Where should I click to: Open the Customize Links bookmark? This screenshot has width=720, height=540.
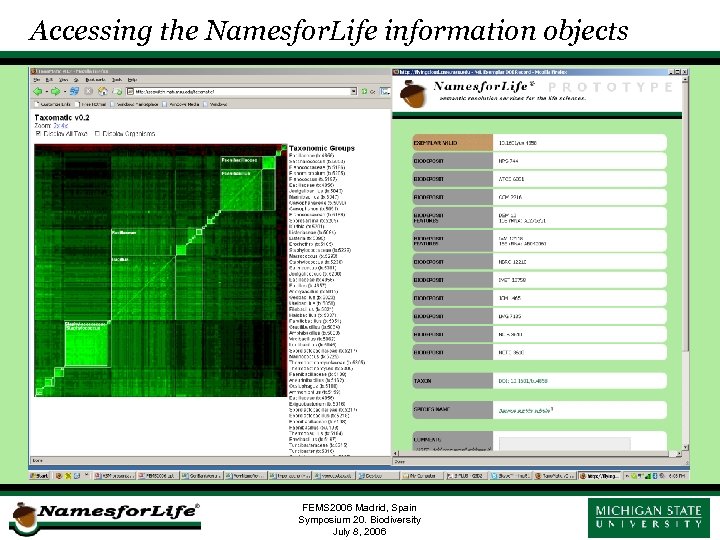(x=53, y=104)
